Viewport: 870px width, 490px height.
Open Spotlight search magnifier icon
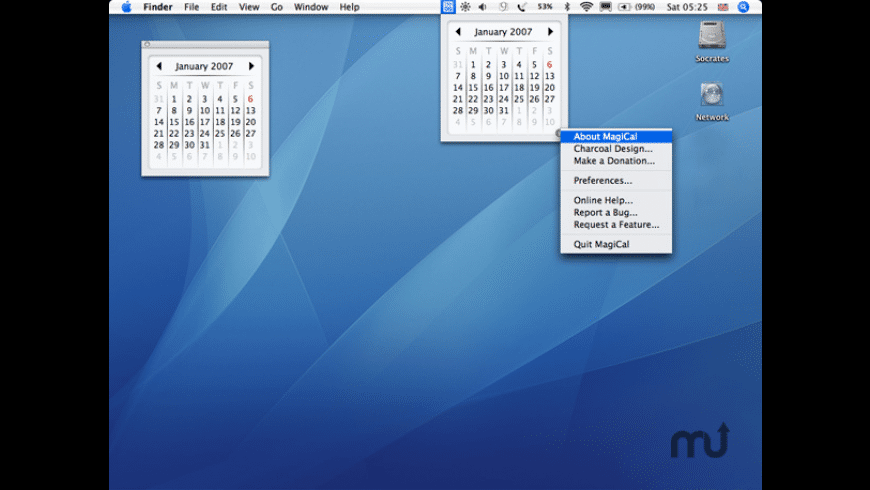(743, 7)
